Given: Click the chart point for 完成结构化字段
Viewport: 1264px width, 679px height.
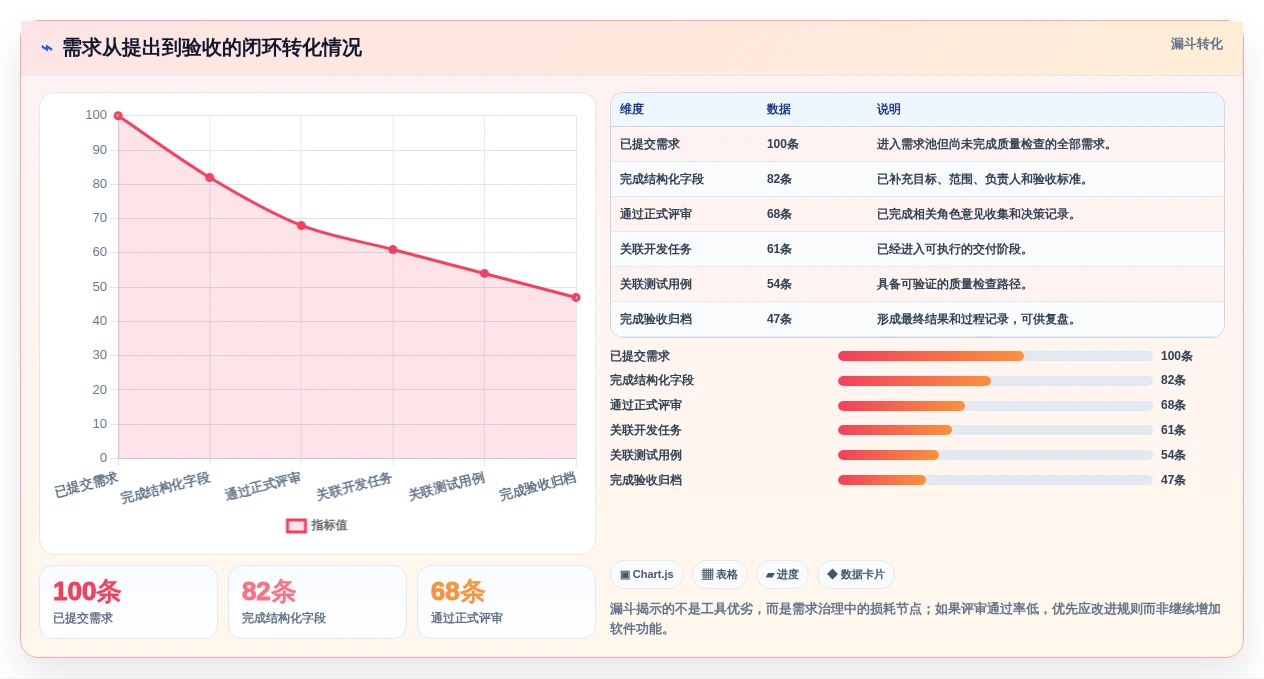Looking at the screenshot, I should point(210,177).
